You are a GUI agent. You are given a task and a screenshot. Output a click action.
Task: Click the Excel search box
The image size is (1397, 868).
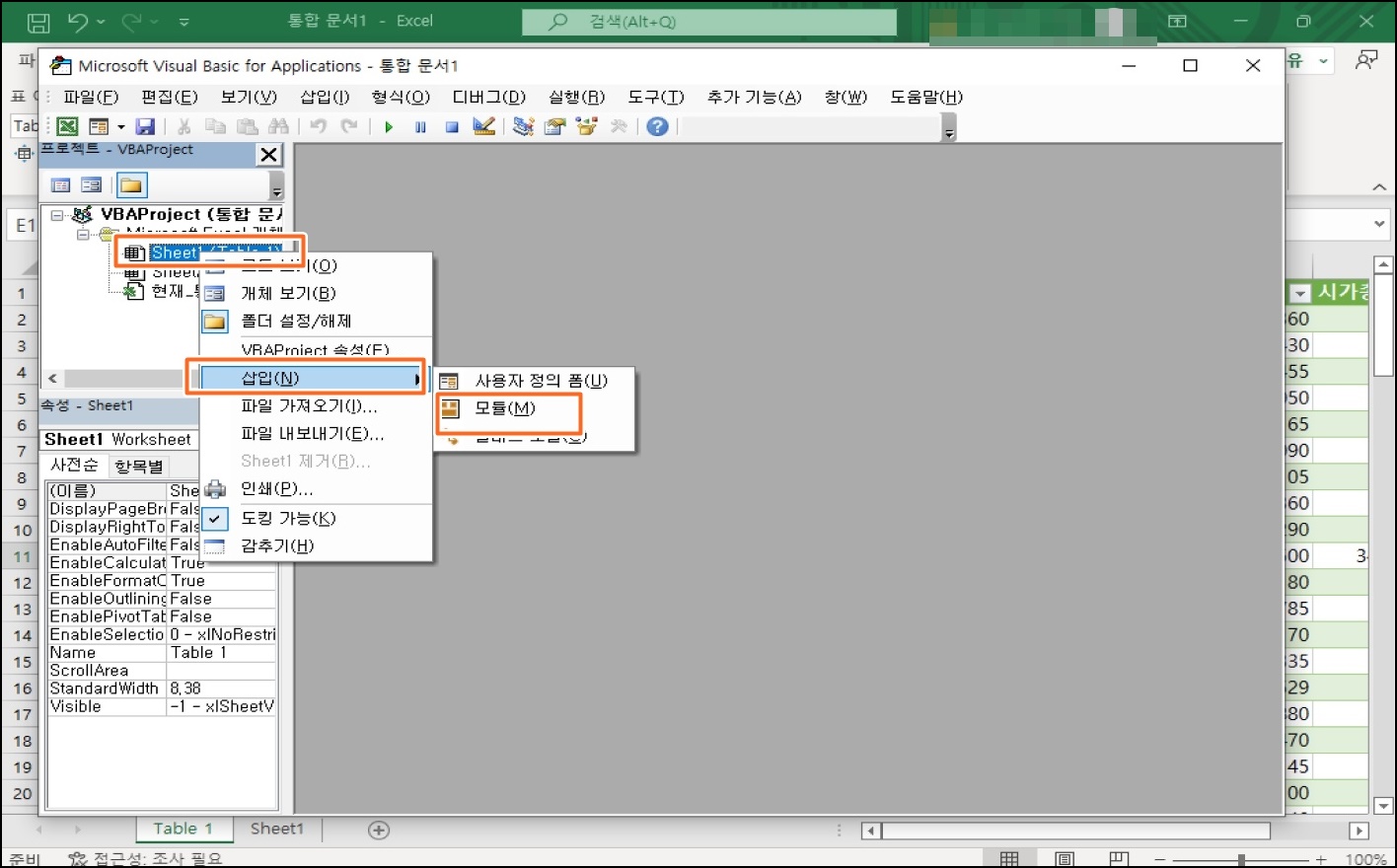click(709, 21)
